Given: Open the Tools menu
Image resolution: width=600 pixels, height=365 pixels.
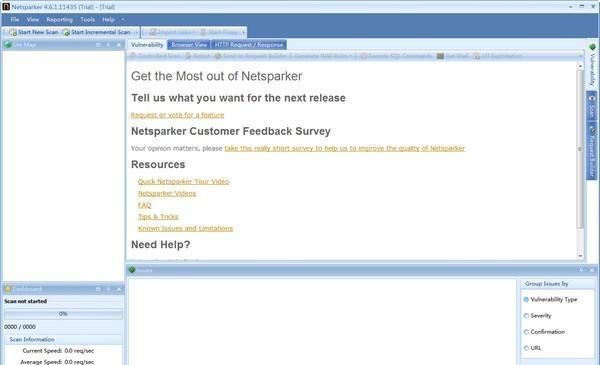Looking at the screenshot, I should coord(87,19).
